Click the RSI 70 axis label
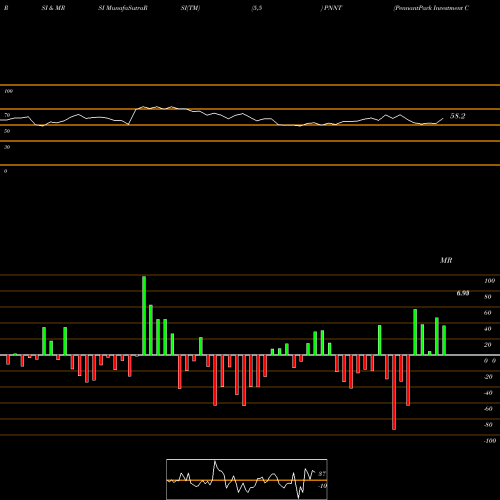The width and height of the screenshot is (500, 500). click(7, 115)
